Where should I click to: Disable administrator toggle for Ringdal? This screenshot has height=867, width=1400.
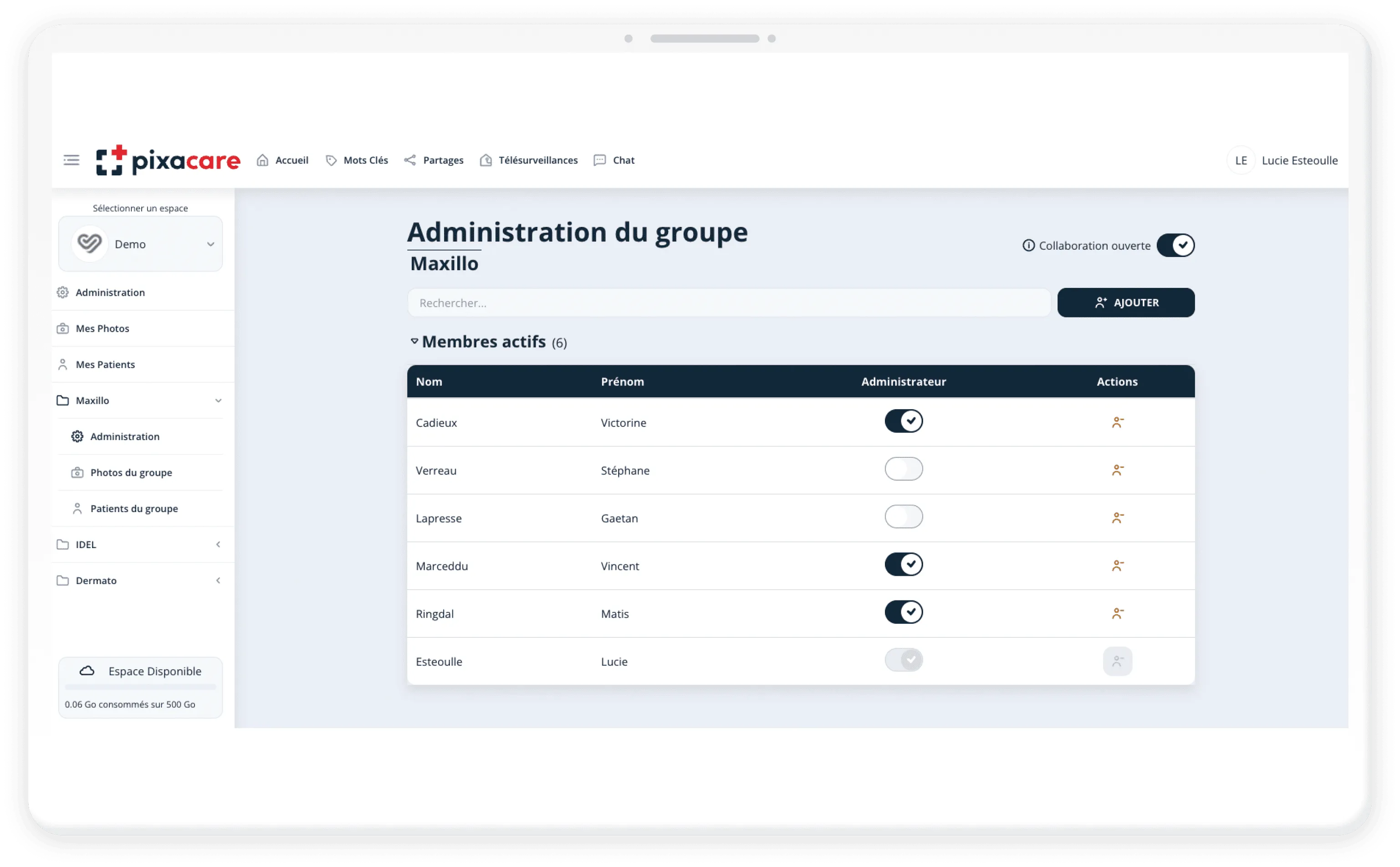click(904, 612)
